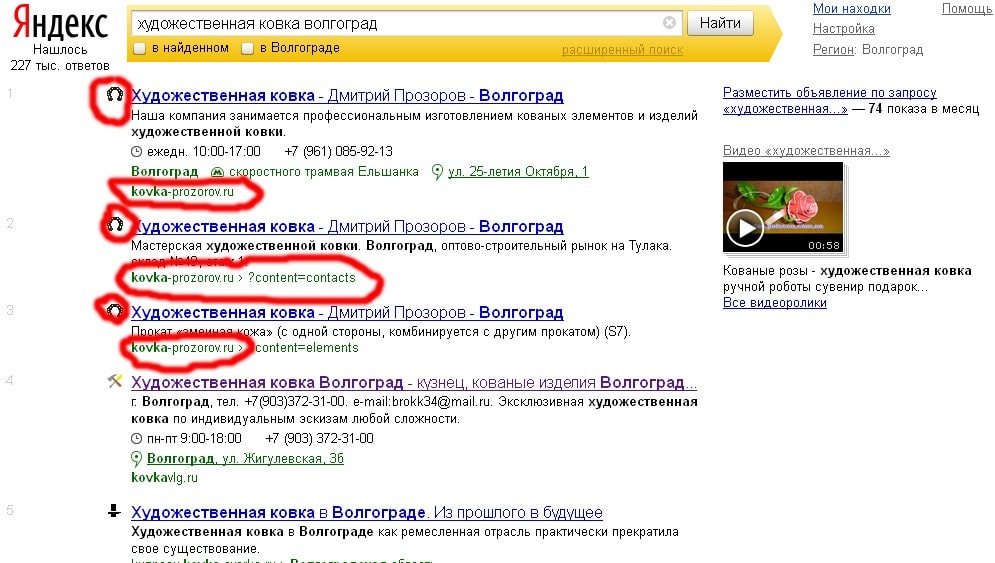Click the map pin icon beside ул. 25-летия Октября
The image size is (995, 563).
click(437, 172)
